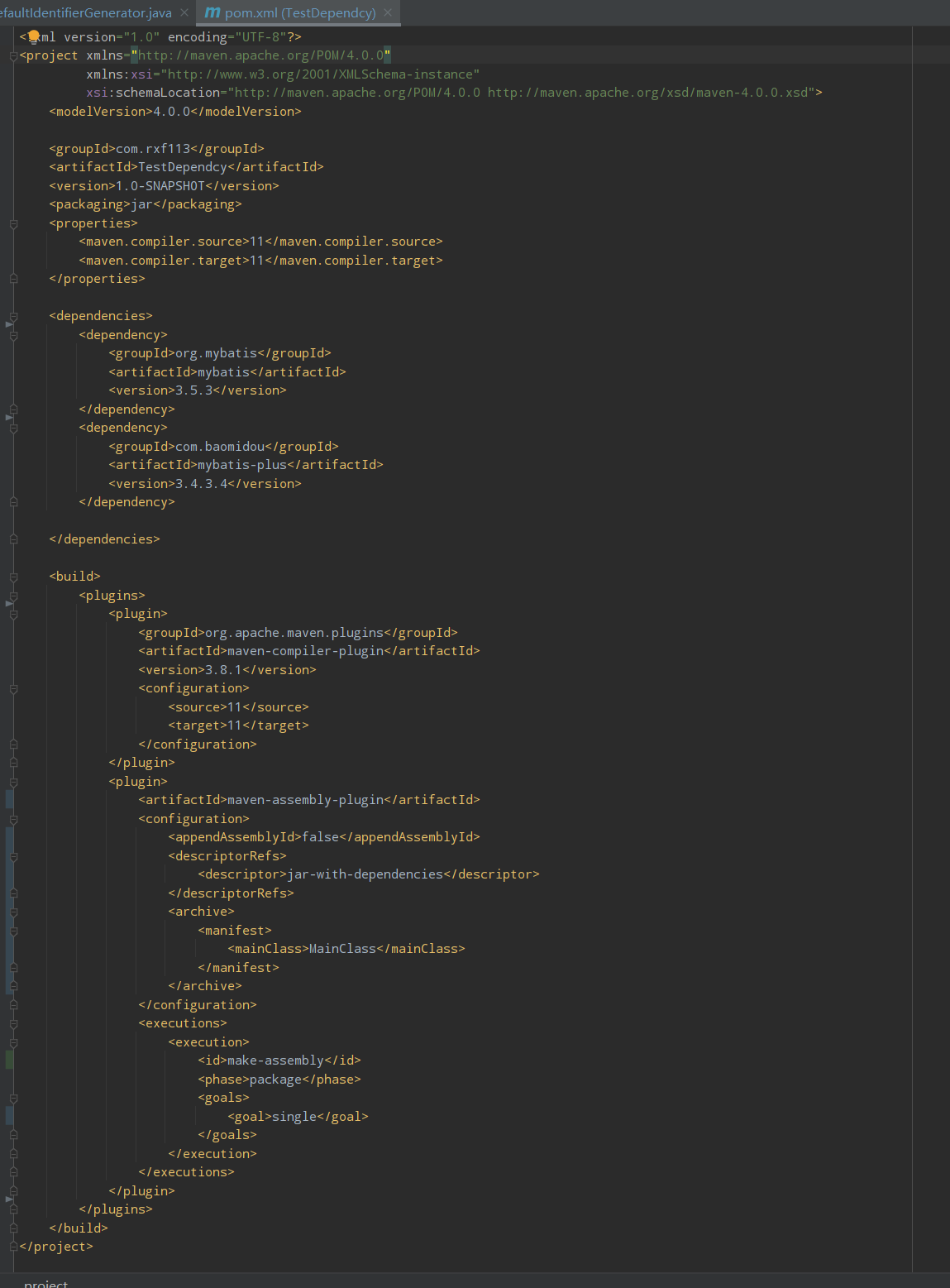Click the Maven icon on the pom.xml tab

click(x=212, y=12)
